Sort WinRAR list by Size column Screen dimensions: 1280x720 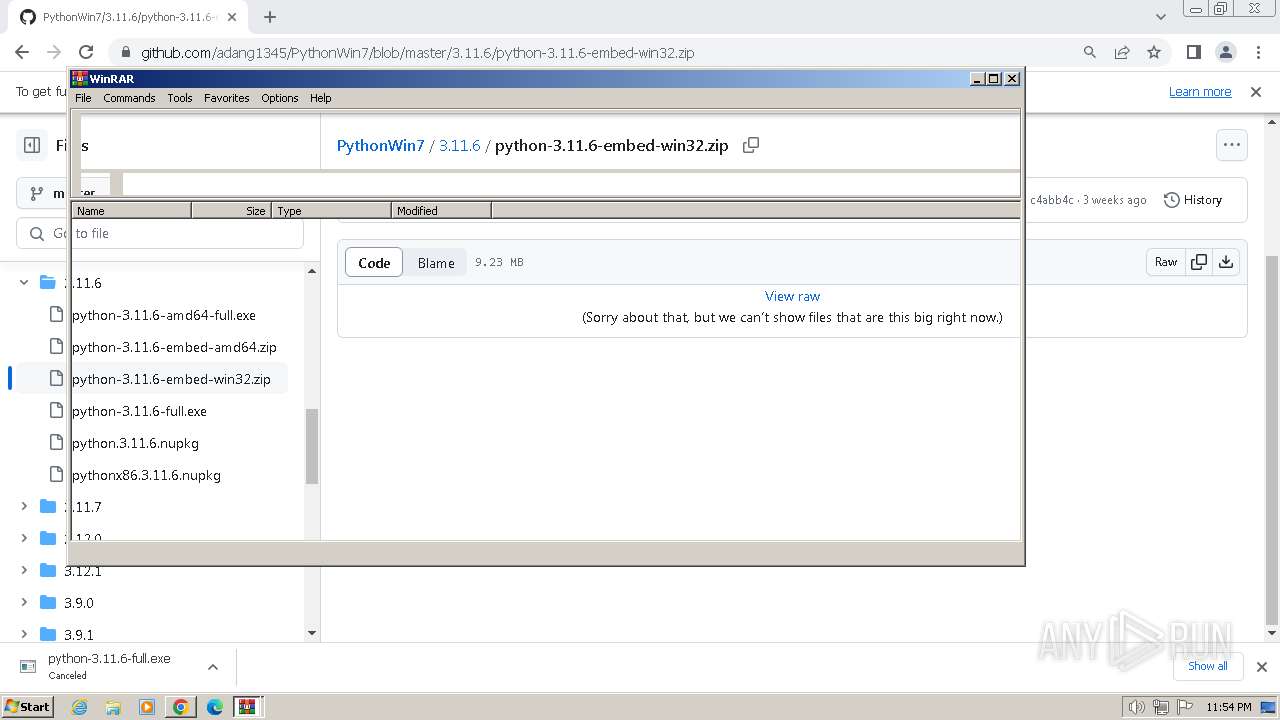coord(231,210)
